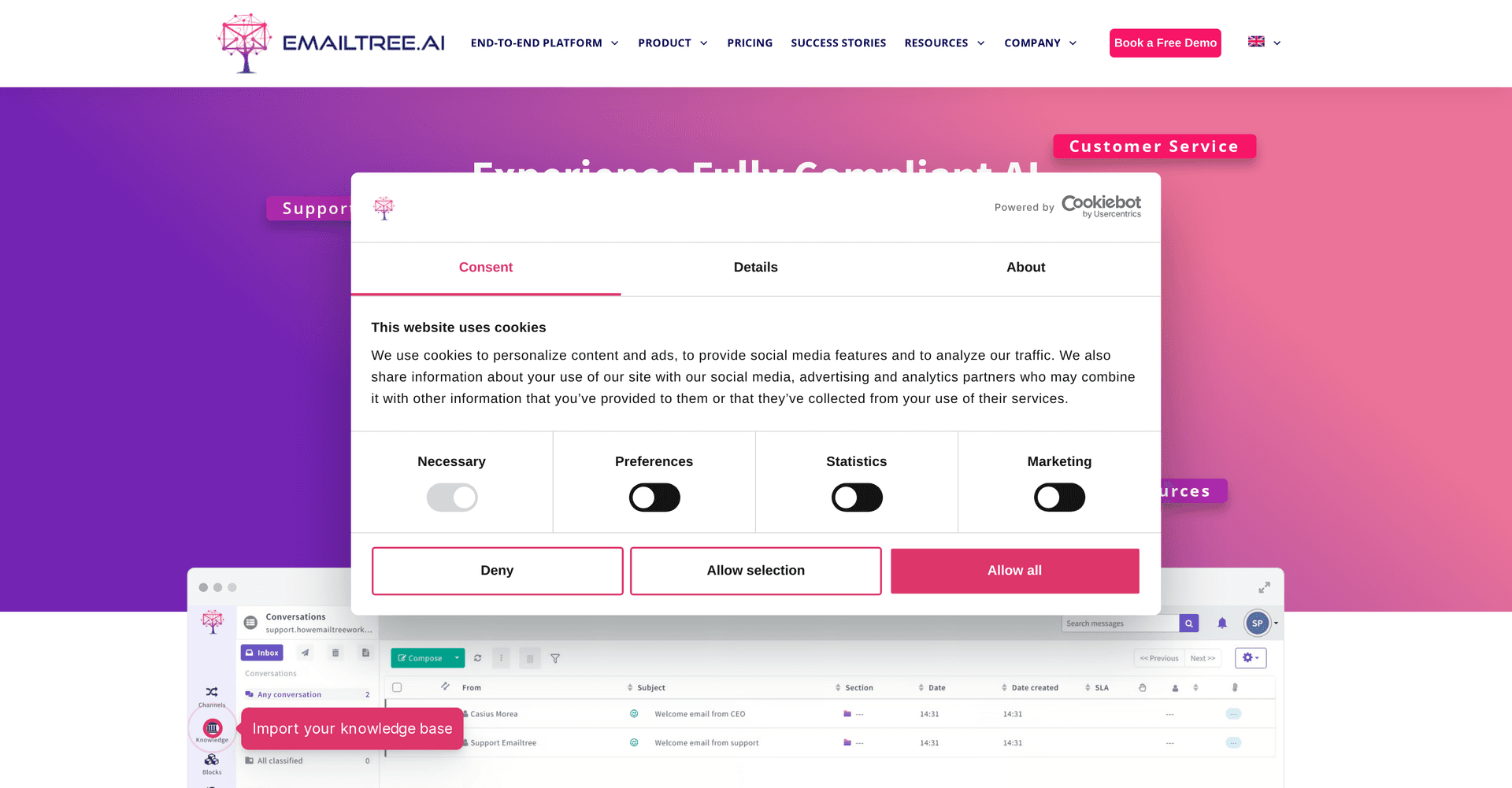
Task: Open the Pricing page link
Action: (750, 43)
